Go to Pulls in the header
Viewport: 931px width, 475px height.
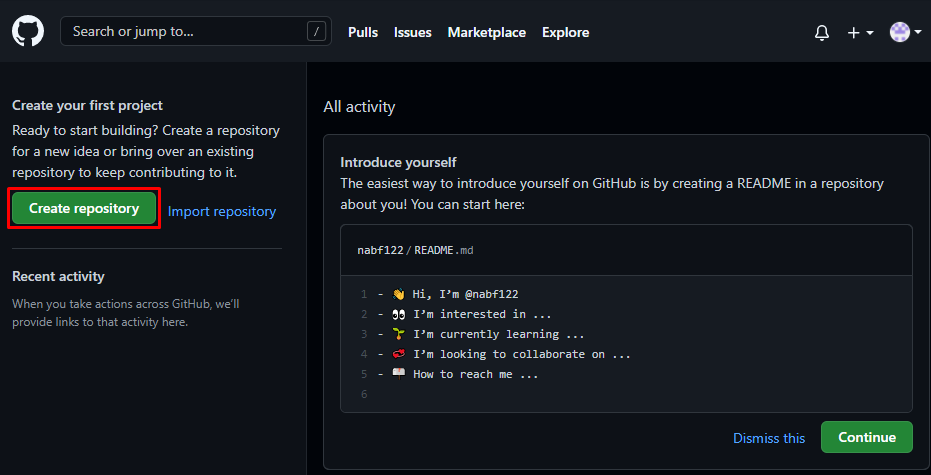(x=363, y=32)
